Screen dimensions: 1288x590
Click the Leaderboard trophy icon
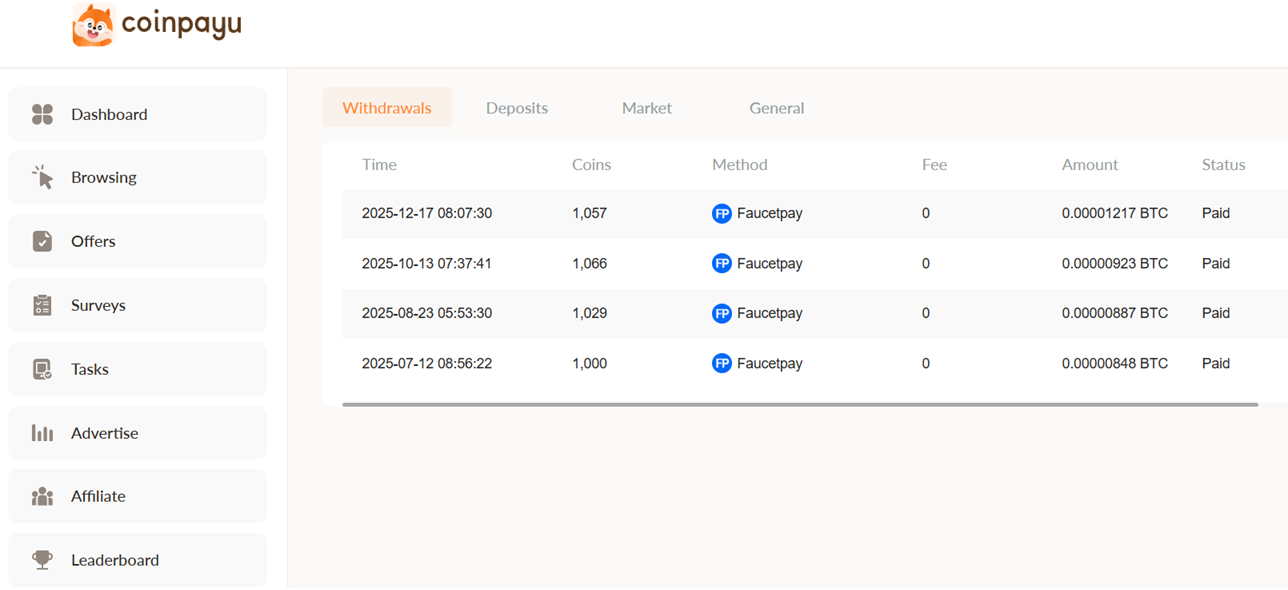(42, 560)
